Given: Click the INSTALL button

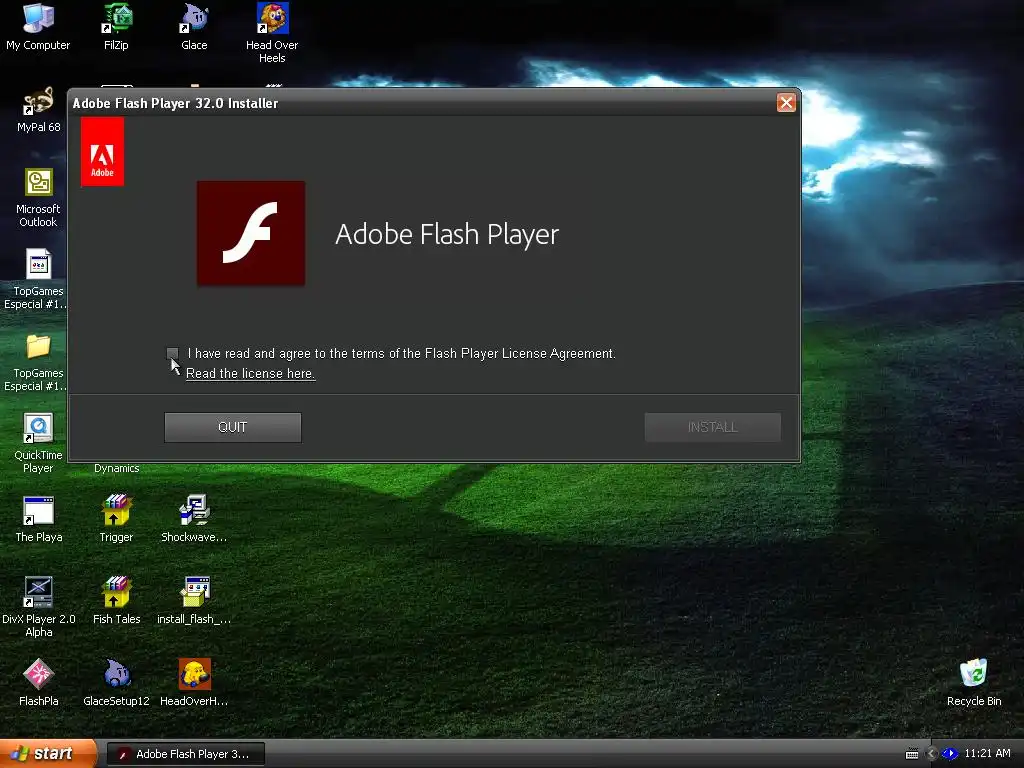Looking at the screenshot, I should coord(712,427).
